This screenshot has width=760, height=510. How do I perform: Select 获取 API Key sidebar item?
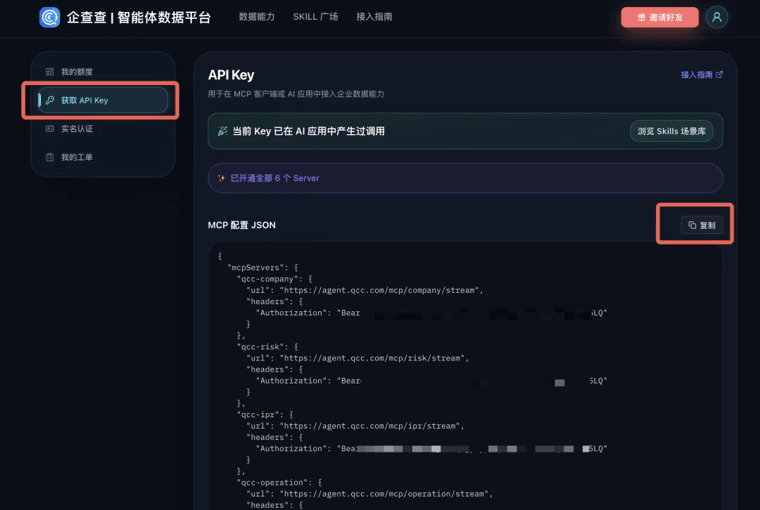[103, 100]
